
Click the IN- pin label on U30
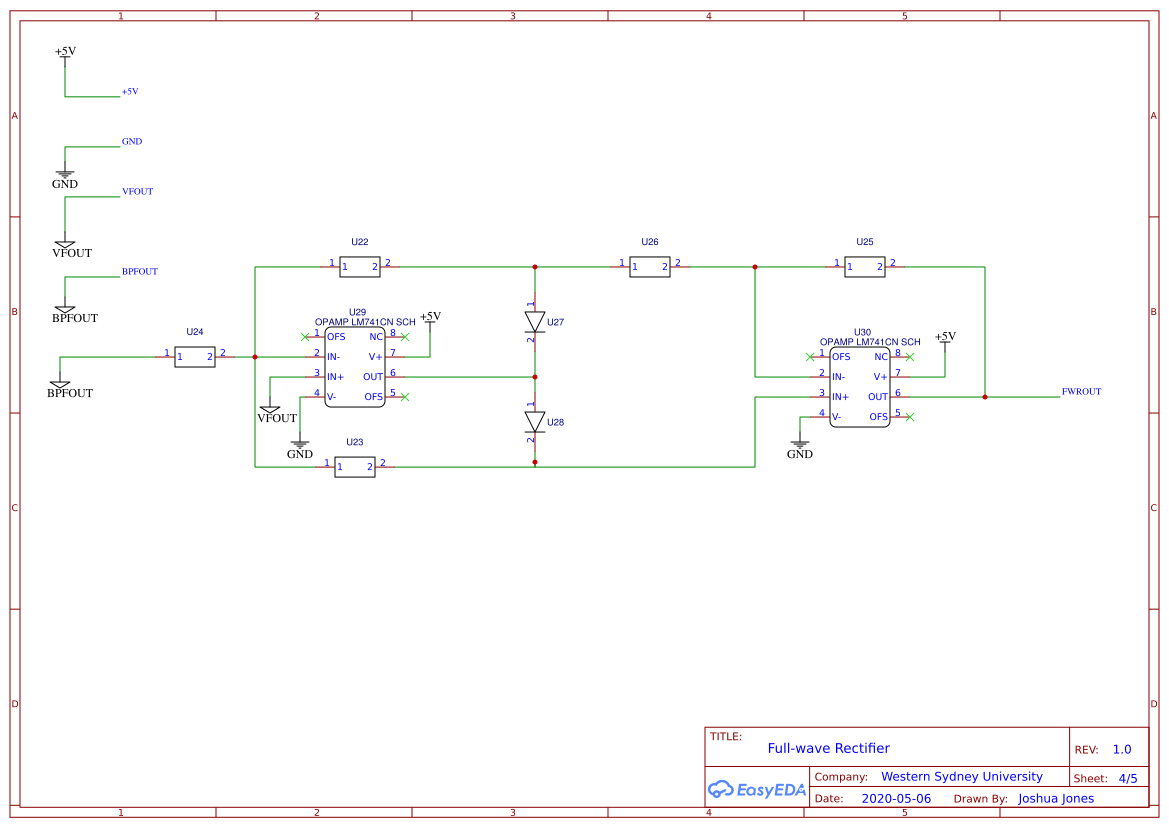point(839,377)
